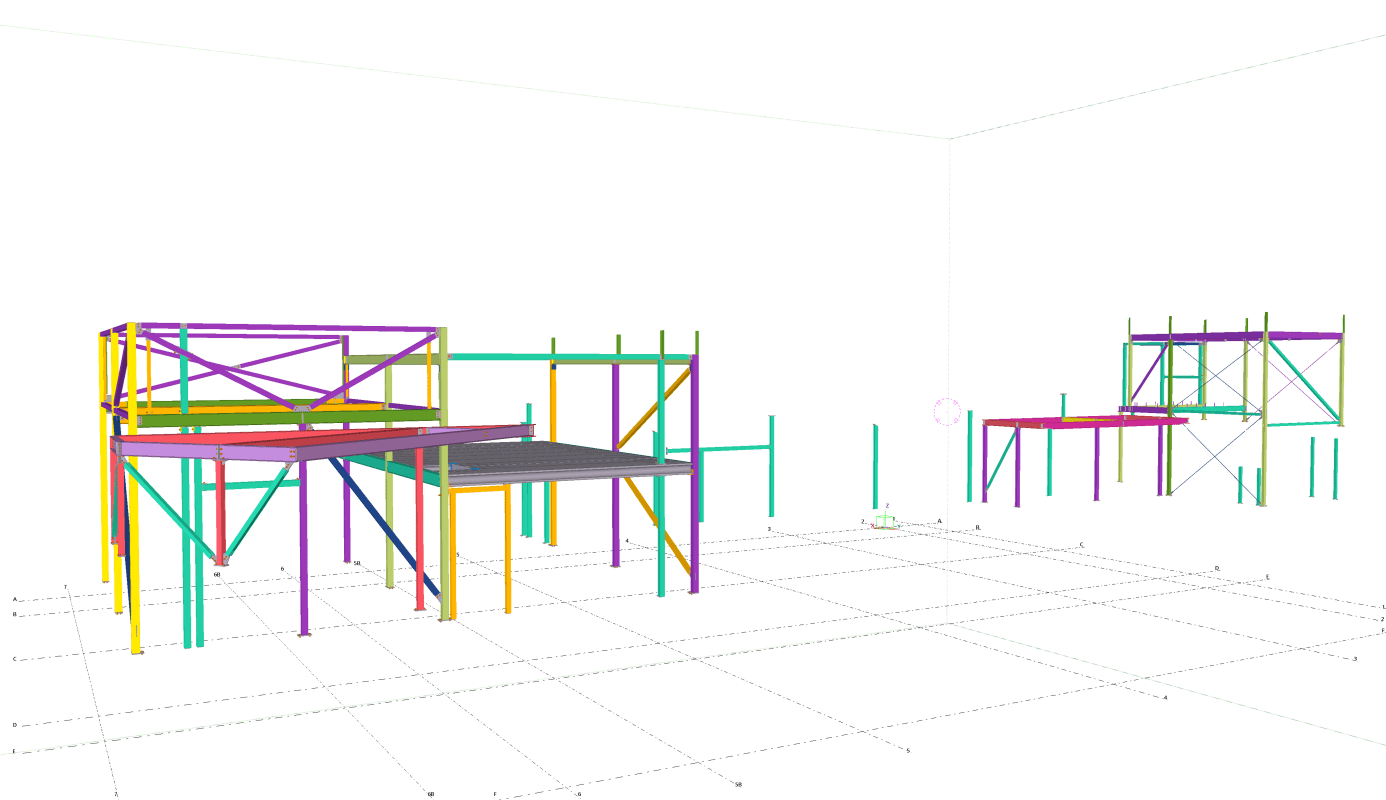Click grid label 5B at the bottom

tap(738, 785)
